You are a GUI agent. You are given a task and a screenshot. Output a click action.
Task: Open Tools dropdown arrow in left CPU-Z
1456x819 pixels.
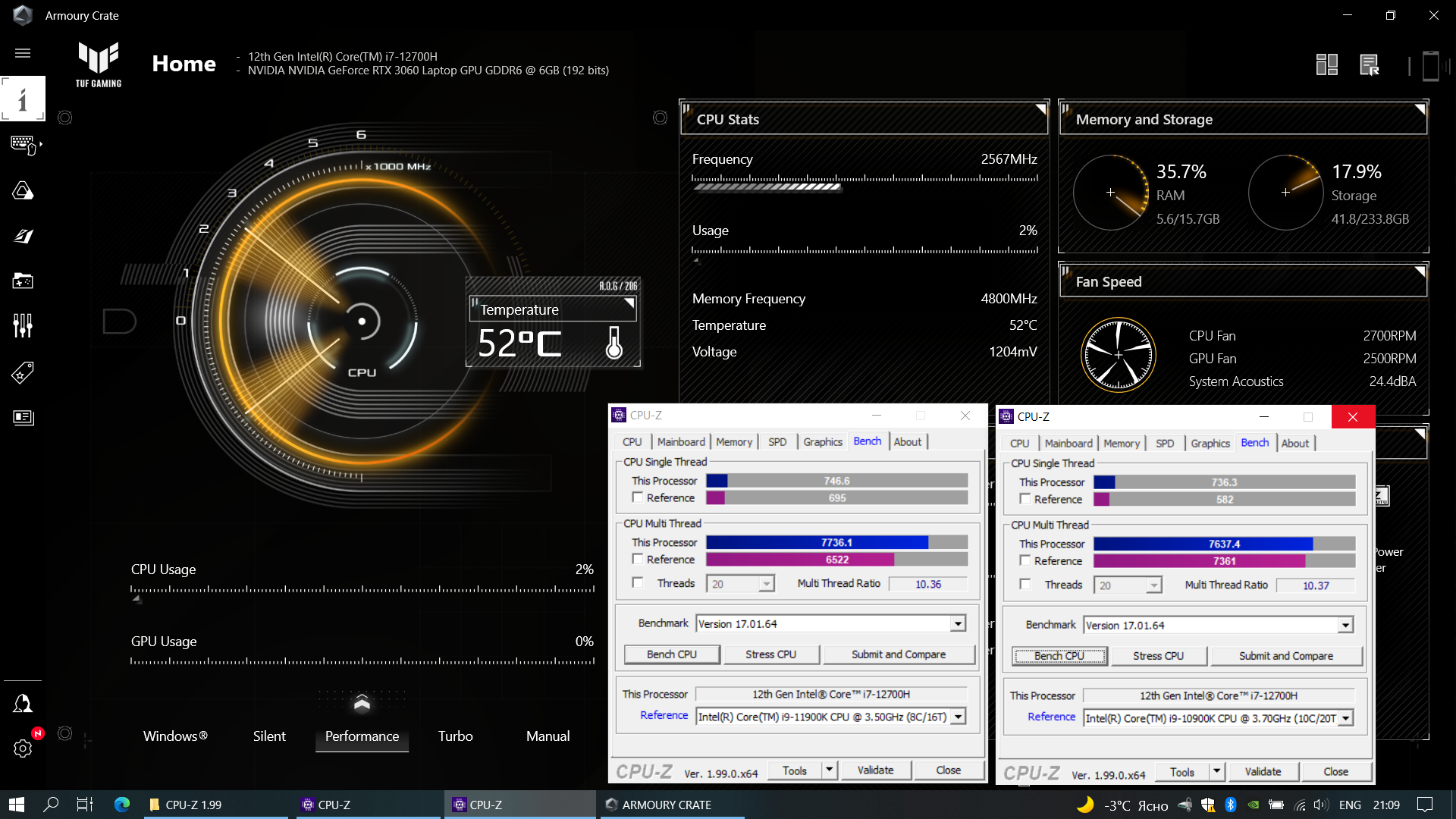pos(829,770)
